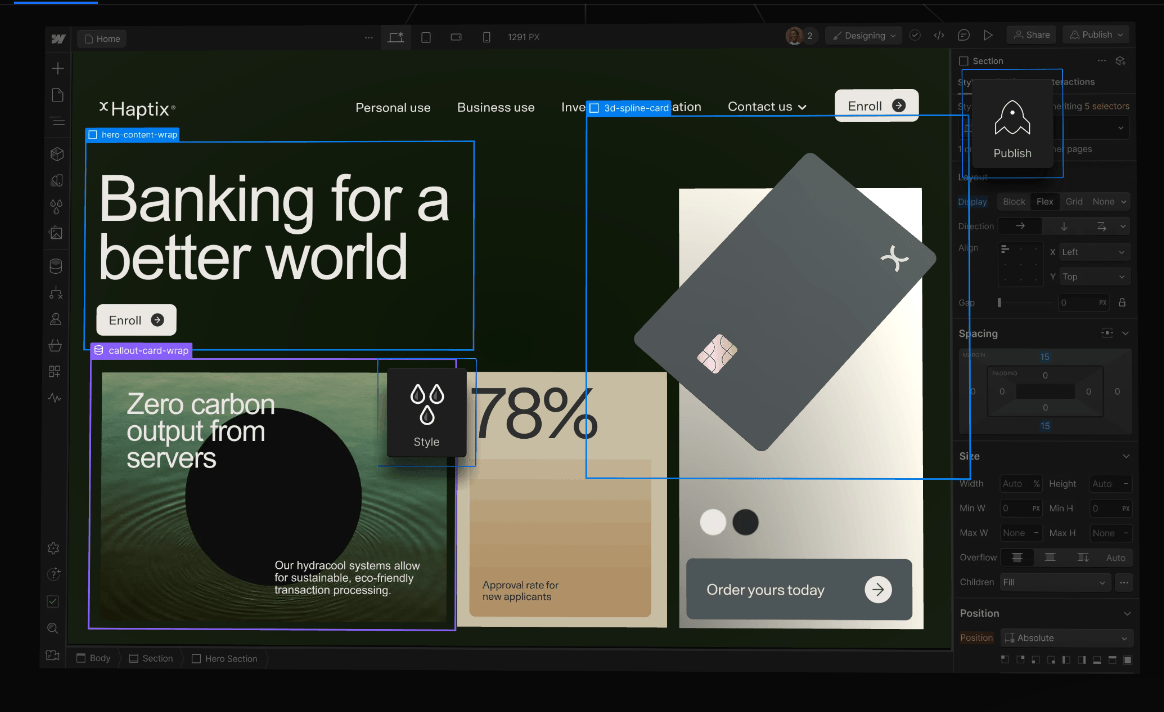Switch to mobile portrait breakpoint
The width and height of the screenshot is (1164, 712).
point(486,38)
